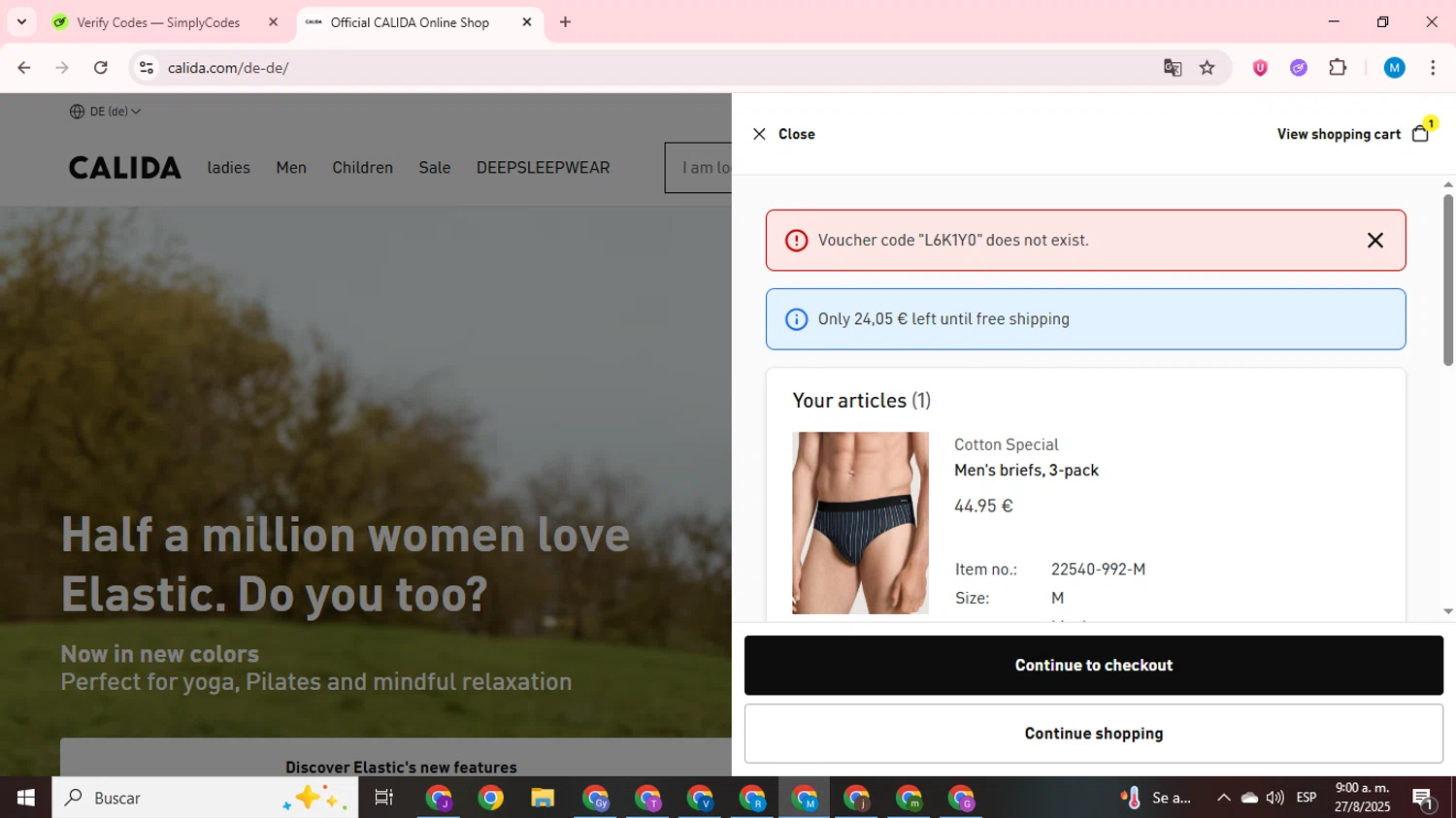This screenshot has width=1456, height=818.
Task: Expand the DE (de) language selector
Action: coord(105,112)
